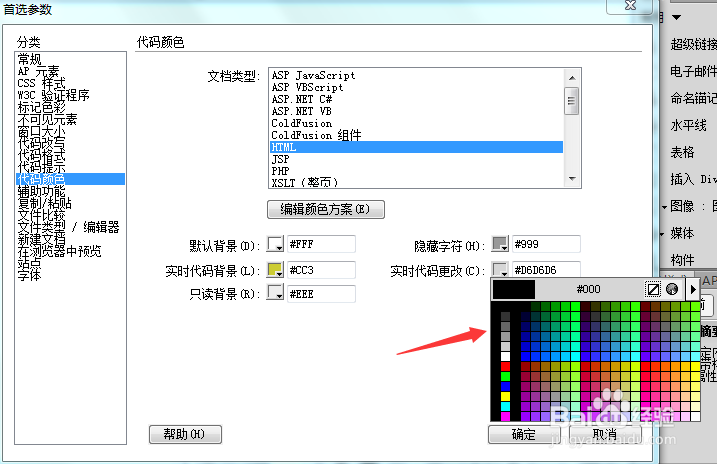Select 文件类型 / 编辑器 category
The image size is (717, 464).
[70, 227]
